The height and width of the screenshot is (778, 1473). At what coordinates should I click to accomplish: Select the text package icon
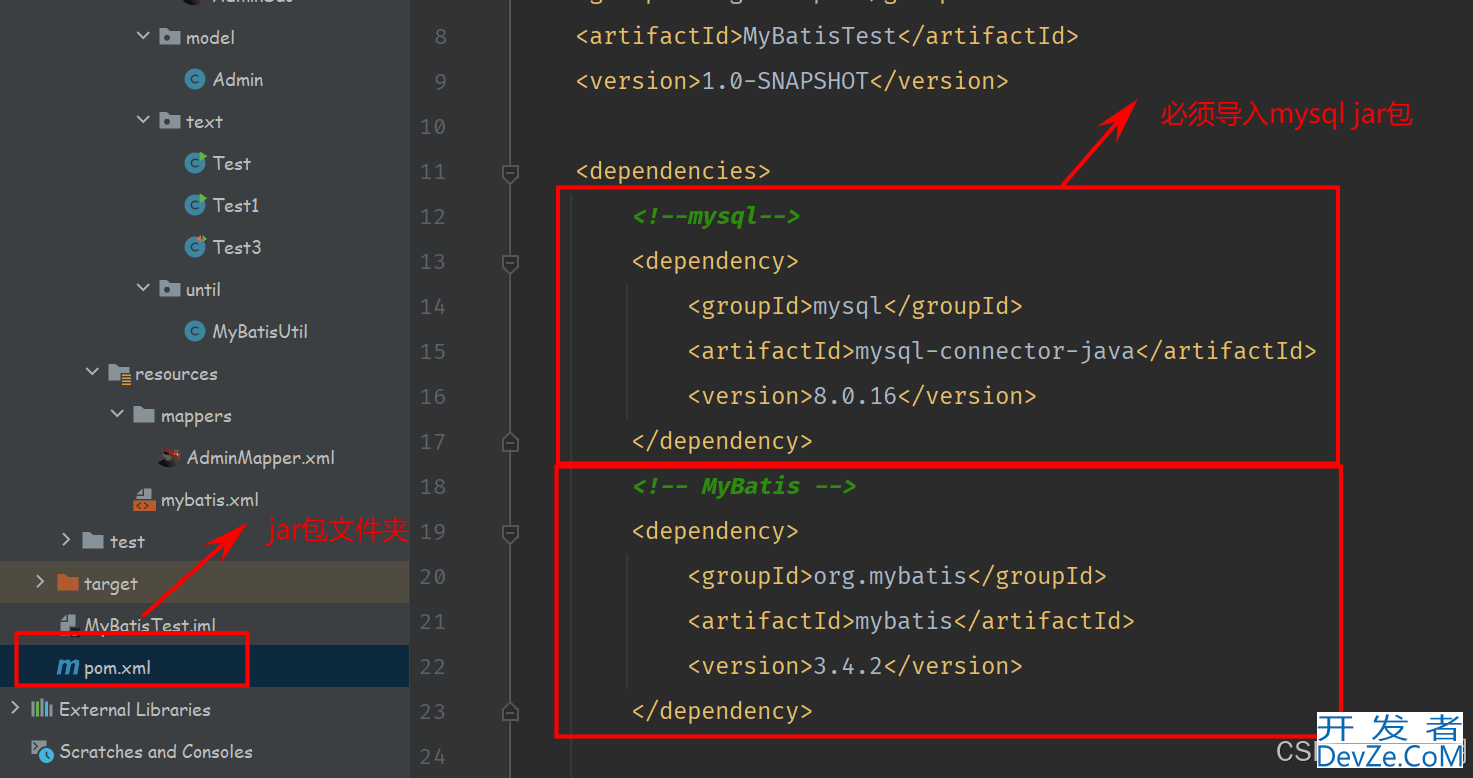coord(169,121)
